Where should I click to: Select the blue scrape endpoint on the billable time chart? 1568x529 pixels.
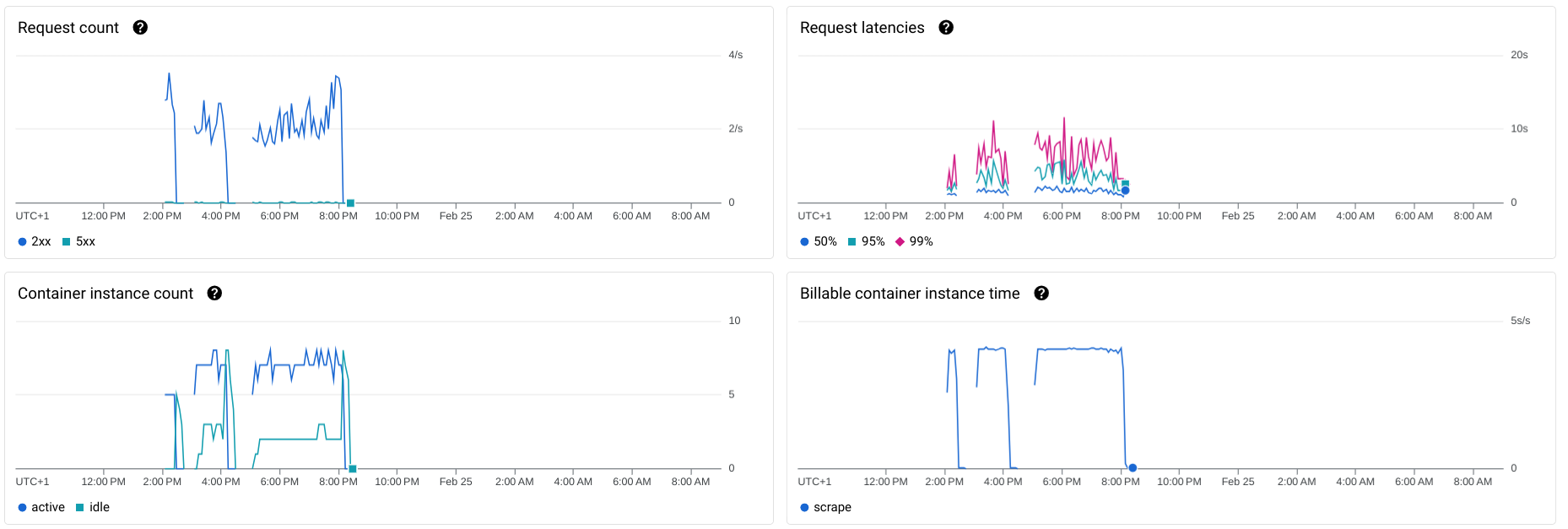pos(1133,467)
